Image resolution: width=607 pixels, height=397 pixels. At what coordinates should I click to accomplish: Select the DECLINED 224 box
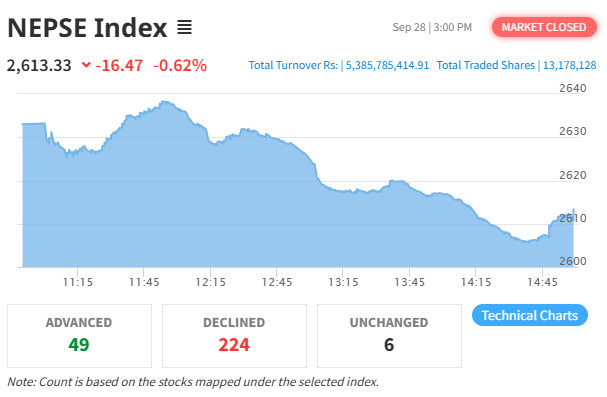[234, 335]
